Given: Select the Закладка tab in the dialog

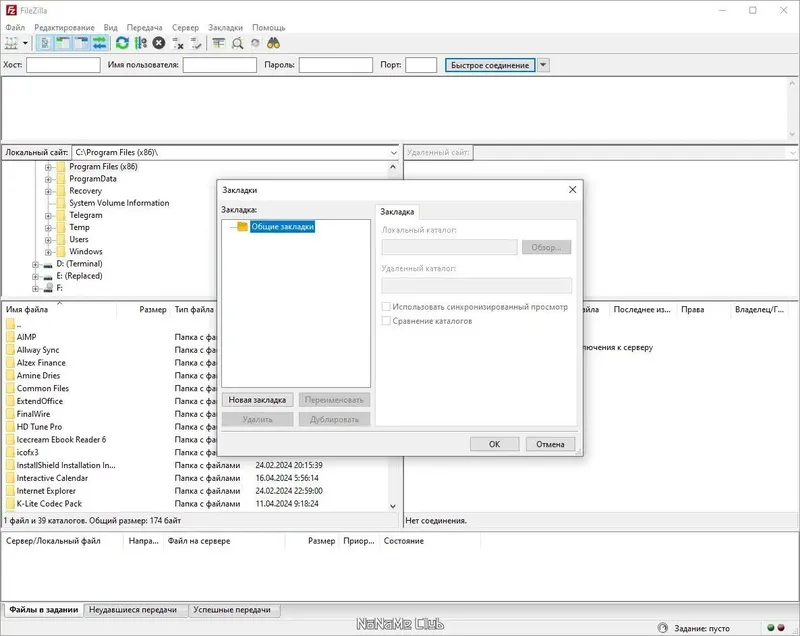Looking at the screenshot, I should 397,212.
